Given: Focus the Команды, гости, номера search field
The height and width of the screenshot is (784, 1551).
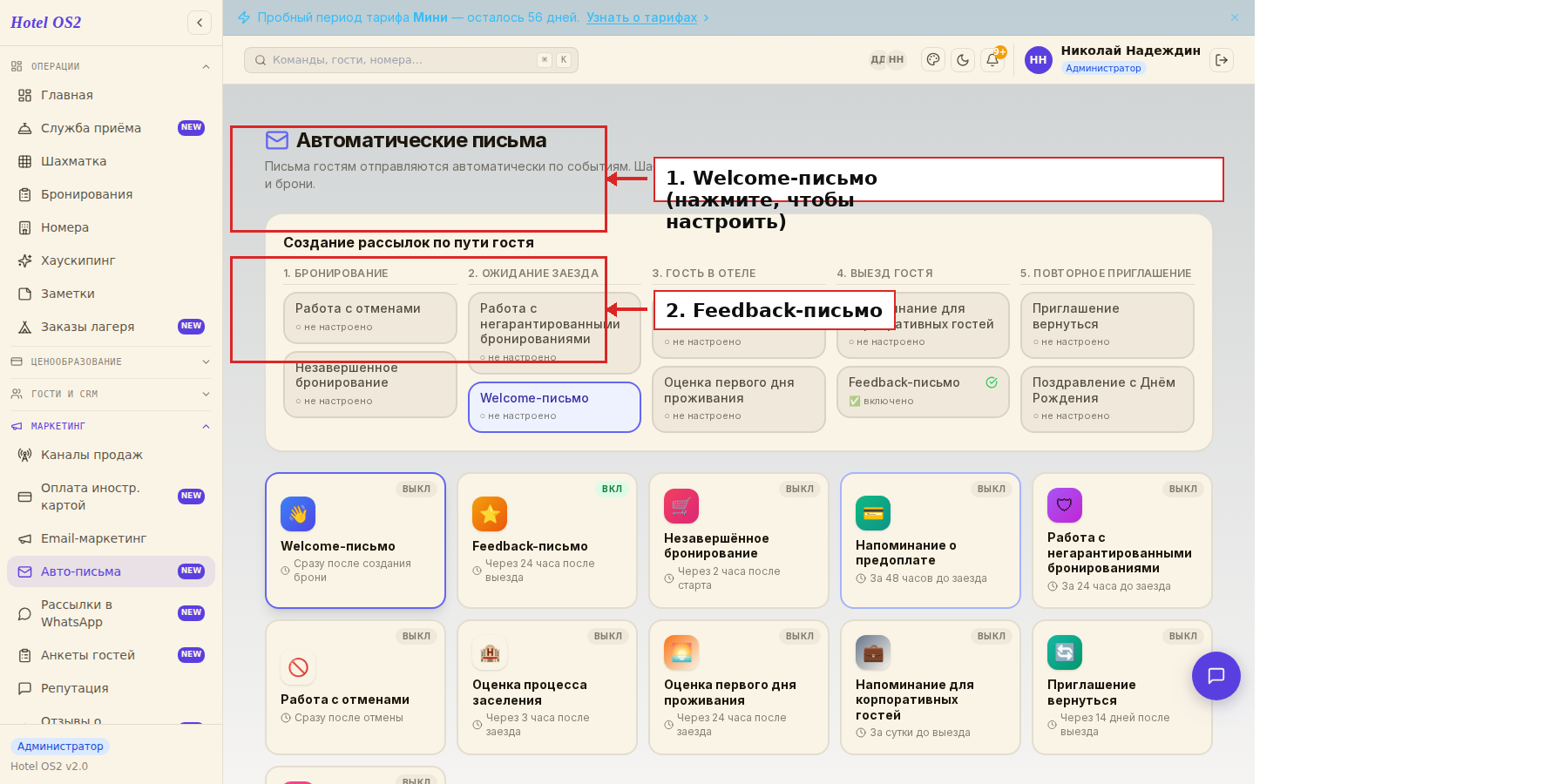Looking at the screenshot, I should pyautogui.click(x=411, y=60).
